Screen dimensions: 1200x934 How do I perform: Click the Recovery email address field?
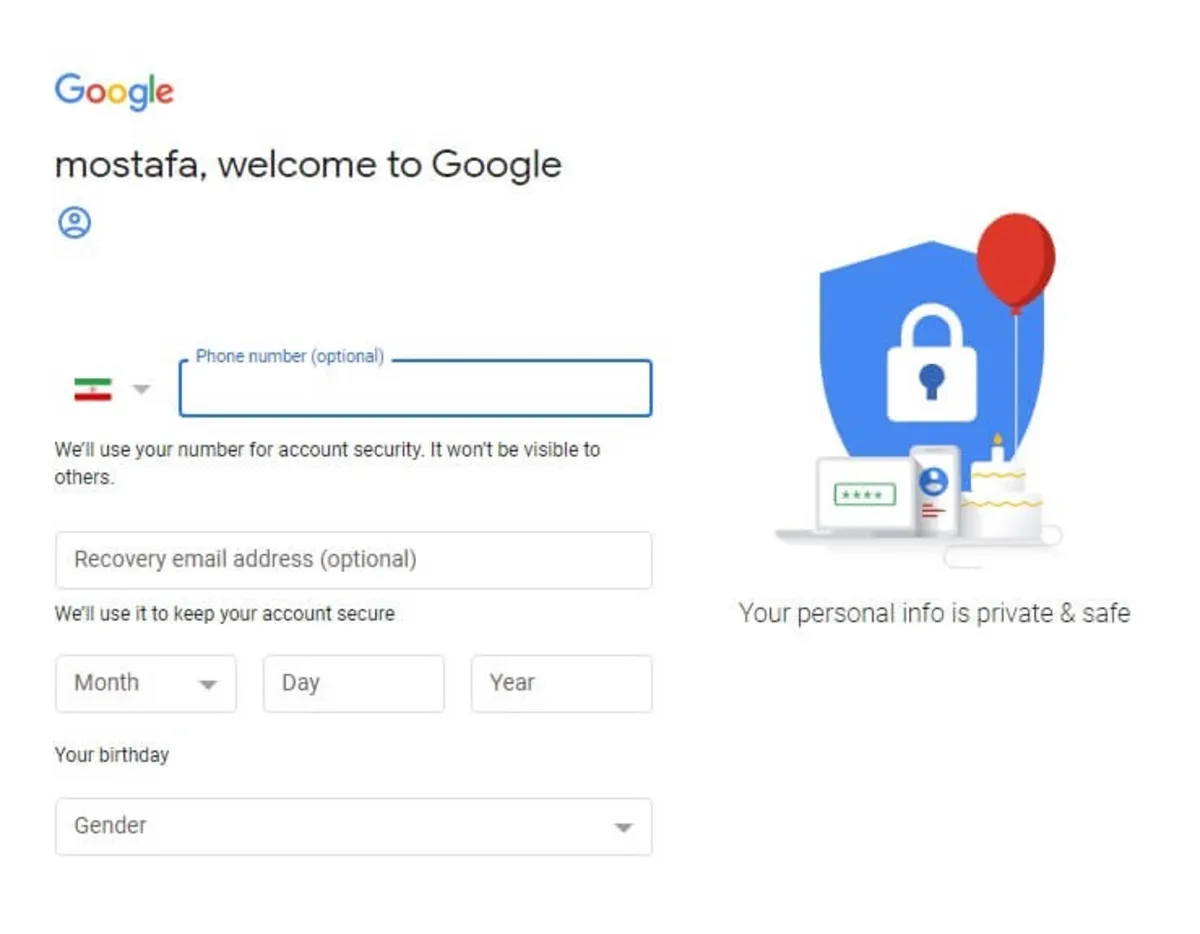(x=354, y=560)
